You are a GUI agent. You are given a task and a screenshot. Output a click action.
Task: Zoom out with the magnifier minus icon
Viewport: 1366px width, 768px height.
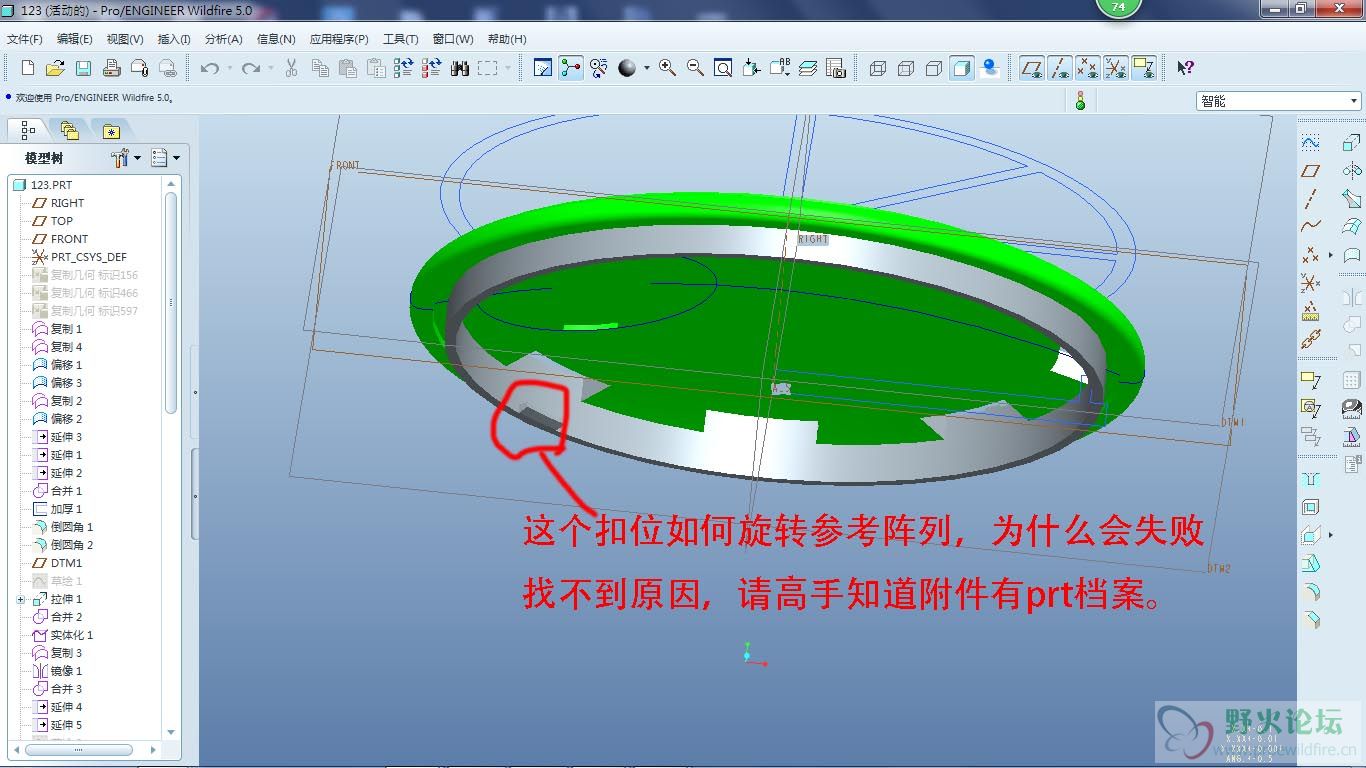[696, 68]
